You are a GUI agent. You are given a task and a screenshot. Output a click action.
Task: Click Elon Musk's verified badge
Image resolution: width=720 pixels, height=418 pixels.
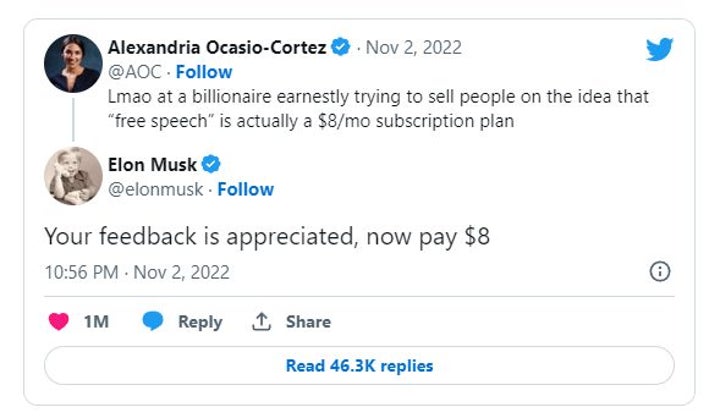(x=212, y=165)
